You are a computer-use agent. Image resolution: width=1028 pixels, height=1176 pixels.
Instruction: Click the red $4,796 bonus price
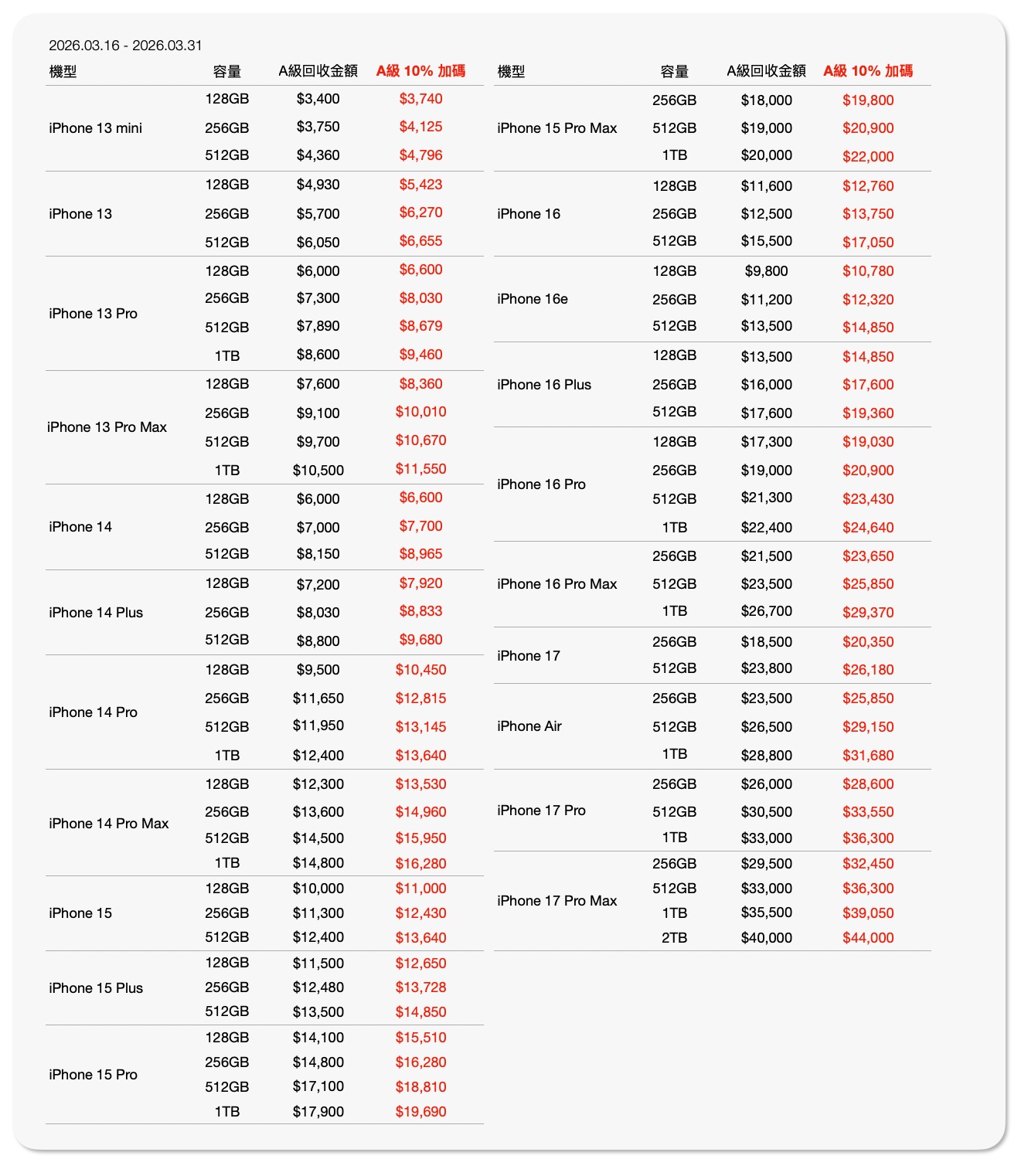coord(420,155)
